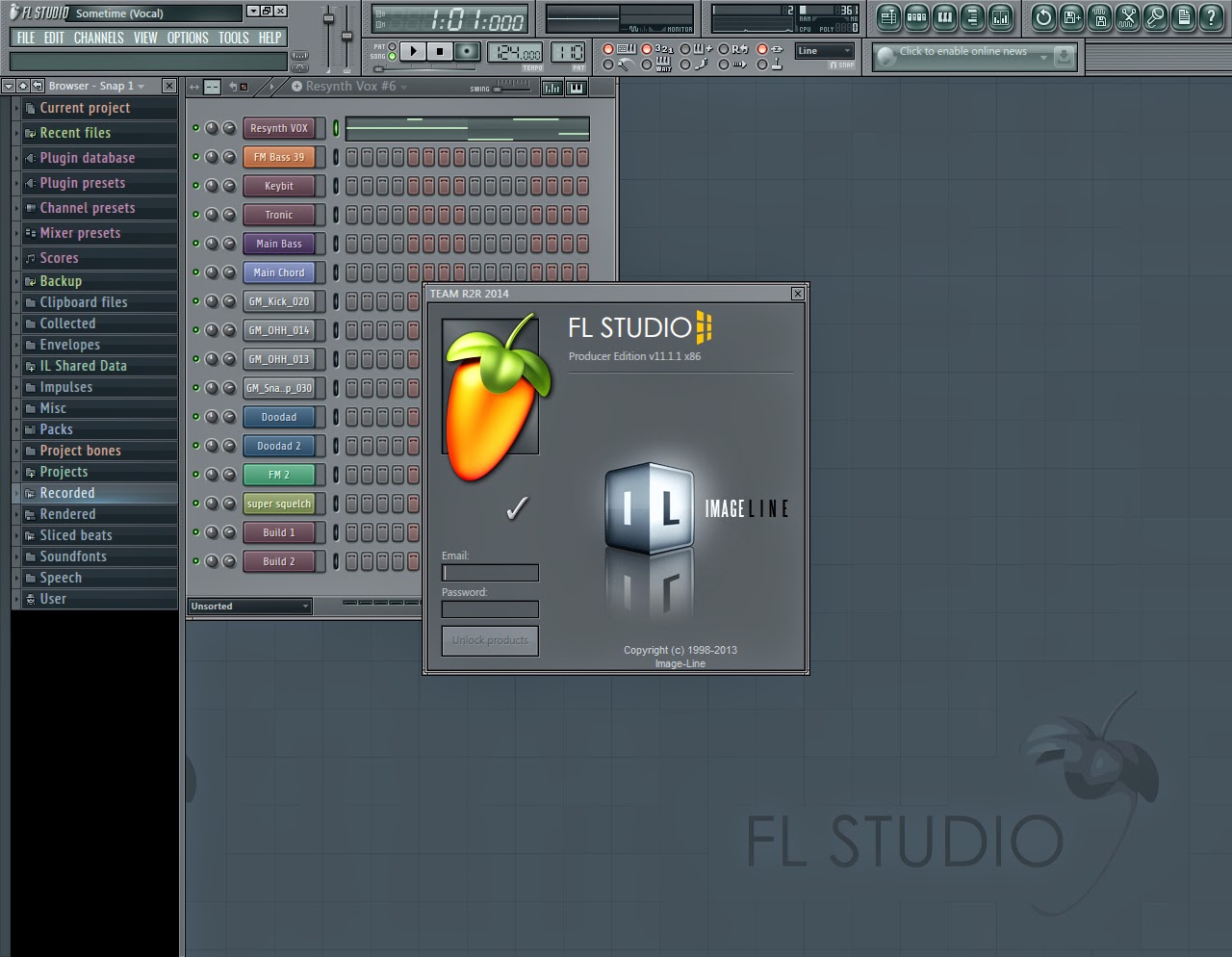Image resolution: width=1232 pixels, height=957 pixels.
Task: Select the Tronic channel selector LED
Action: (x=336, y=215)
